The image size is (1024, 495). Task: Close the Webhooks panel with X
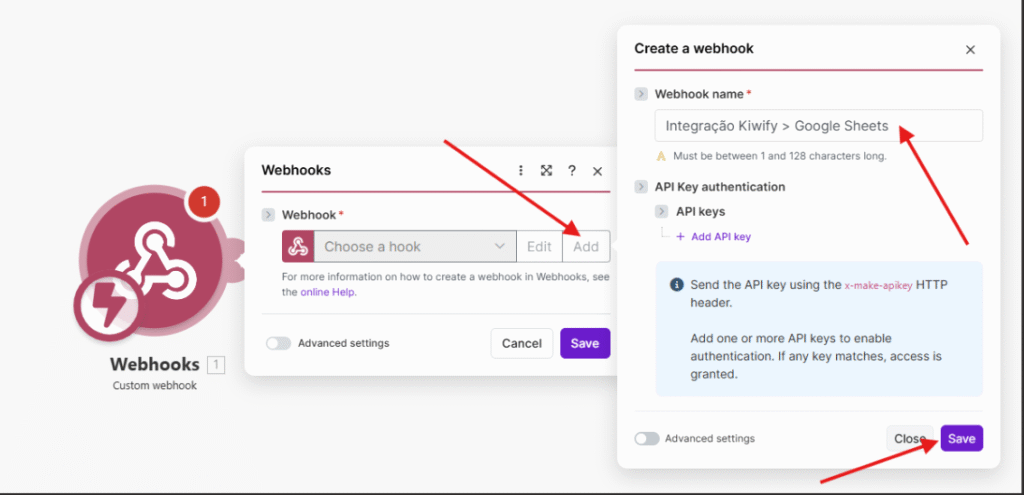pyautogui.click(x=597, y=171)
